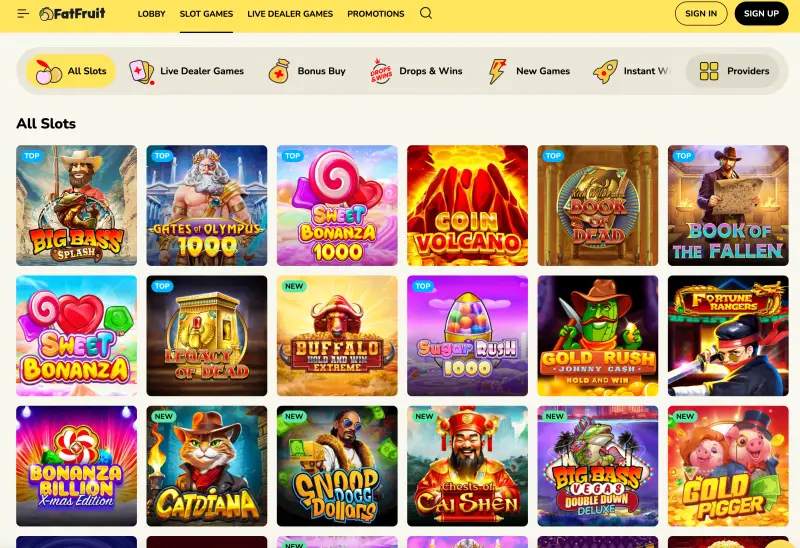800x548 pixels.
Task: Click the Sign Up button
Action: (761, 14)
